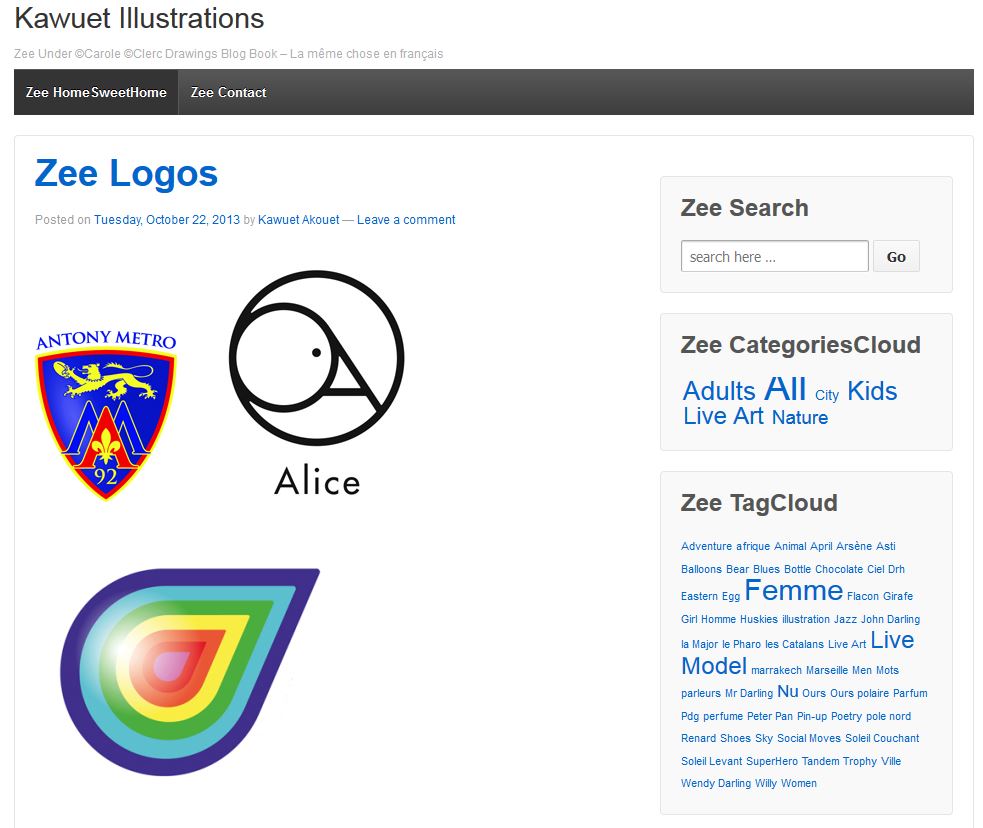983x828 pixels.
Task: Open the Alice circle logo image
Action: coord(317,383)
